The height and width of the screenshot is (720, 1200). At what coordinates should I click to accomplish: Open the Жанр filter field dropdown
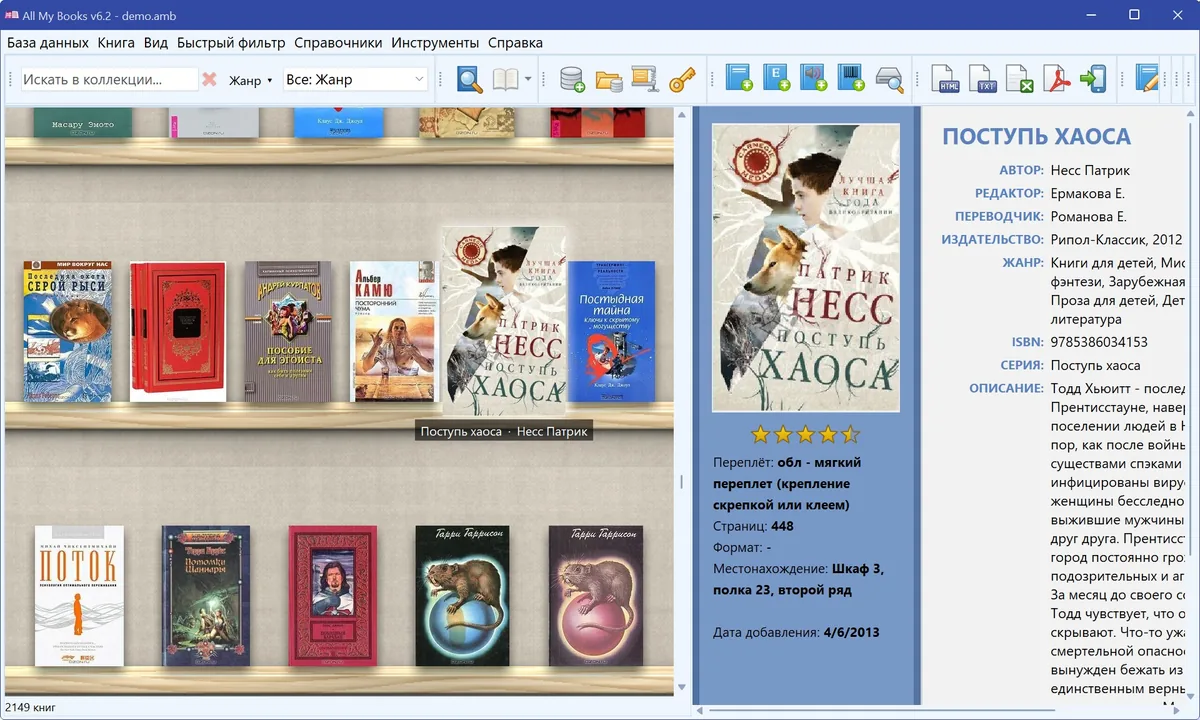[x=251, y=80]
